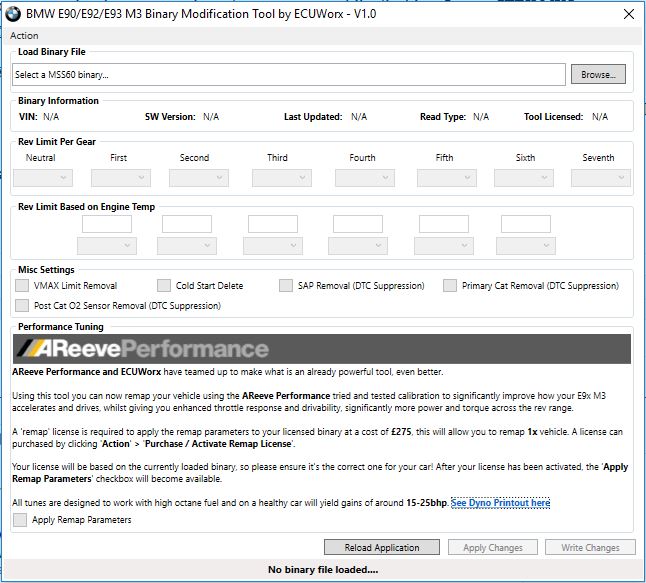The height and width of the screenshot is (583, 646).
Task: Click the £275 price text
Action: 401,431
